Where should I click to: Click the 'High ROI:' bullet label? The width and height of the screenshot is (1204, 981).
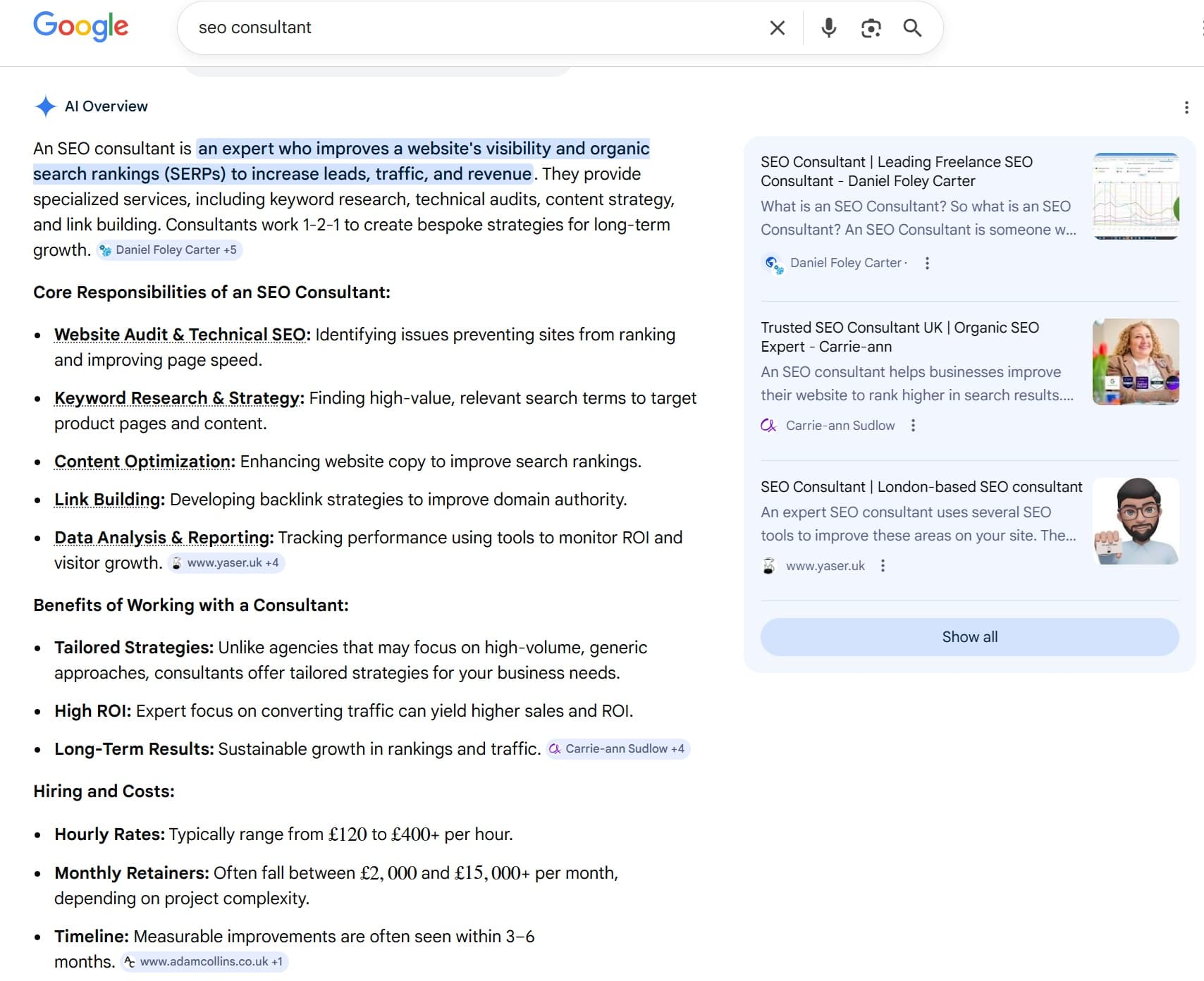point(93,711)
